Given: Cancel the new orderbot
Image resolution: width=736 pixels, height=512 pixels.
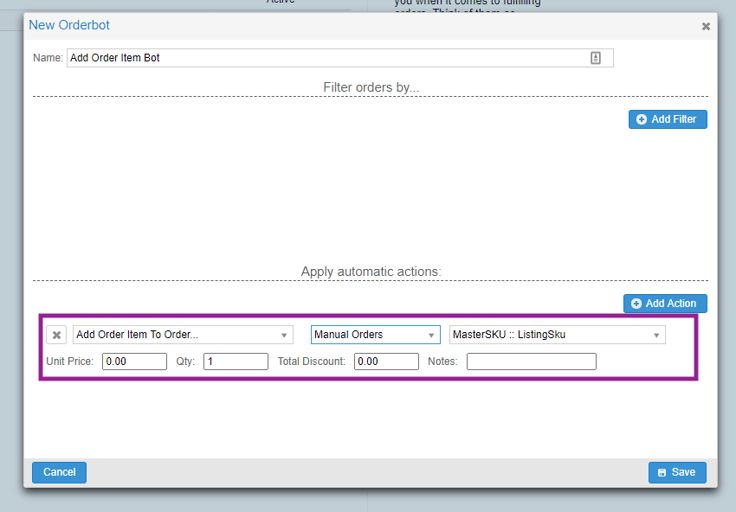Looking at the screenshot, I should (x=59, y=472).
